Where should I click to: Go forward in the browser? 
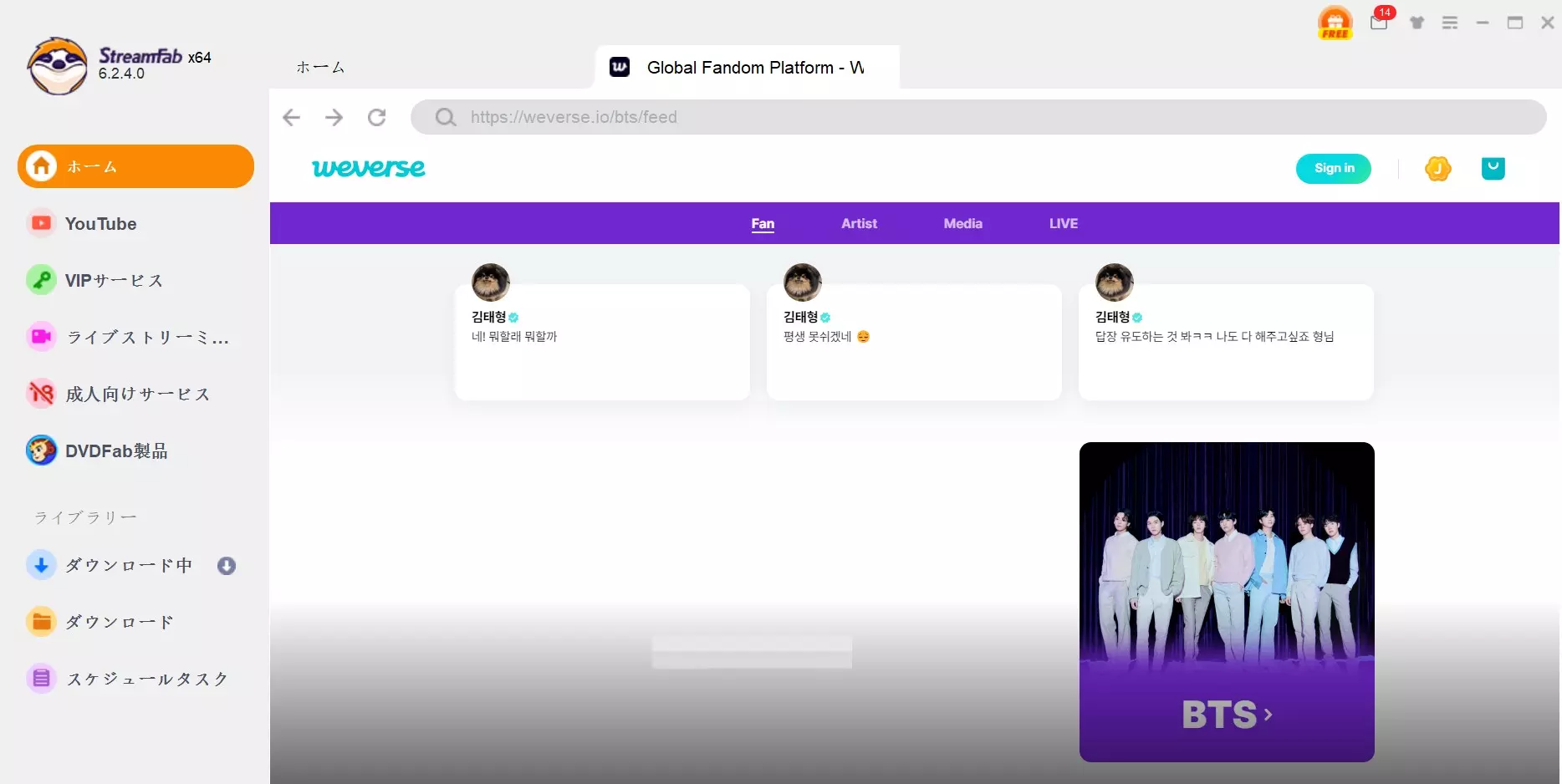334,117
